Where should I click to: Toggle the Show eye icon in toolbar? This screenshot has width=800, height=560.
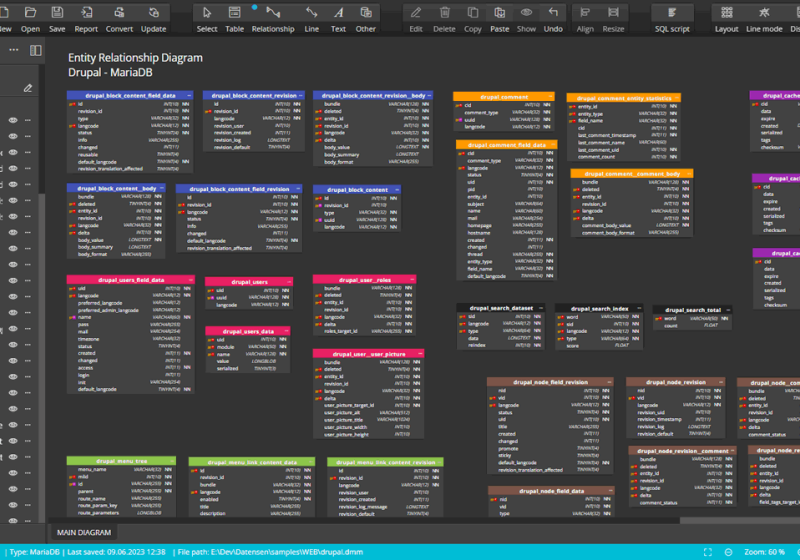click(526, 13)
